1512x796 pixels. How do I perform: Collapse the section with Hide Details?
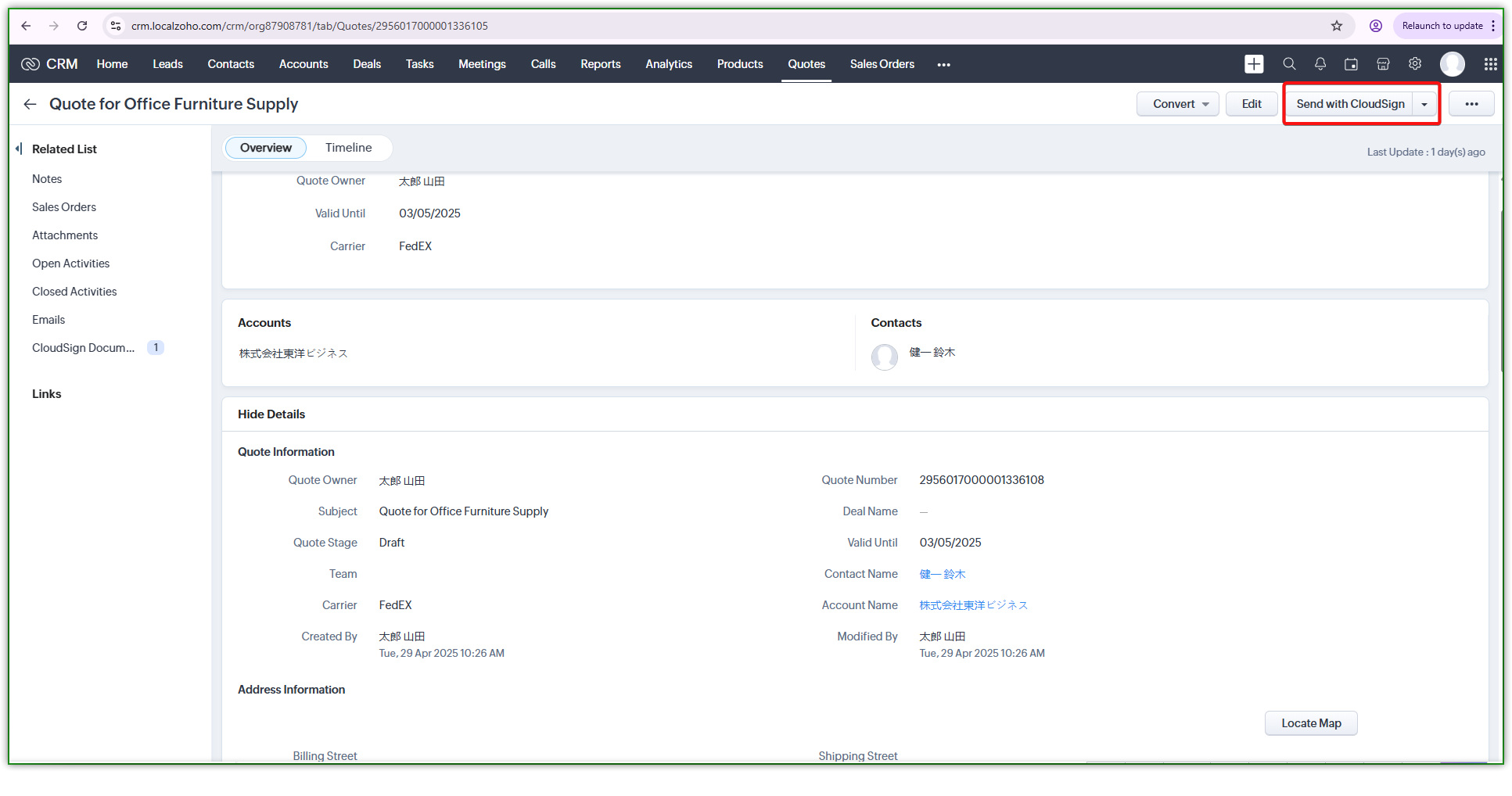click(x=271, y=414)
